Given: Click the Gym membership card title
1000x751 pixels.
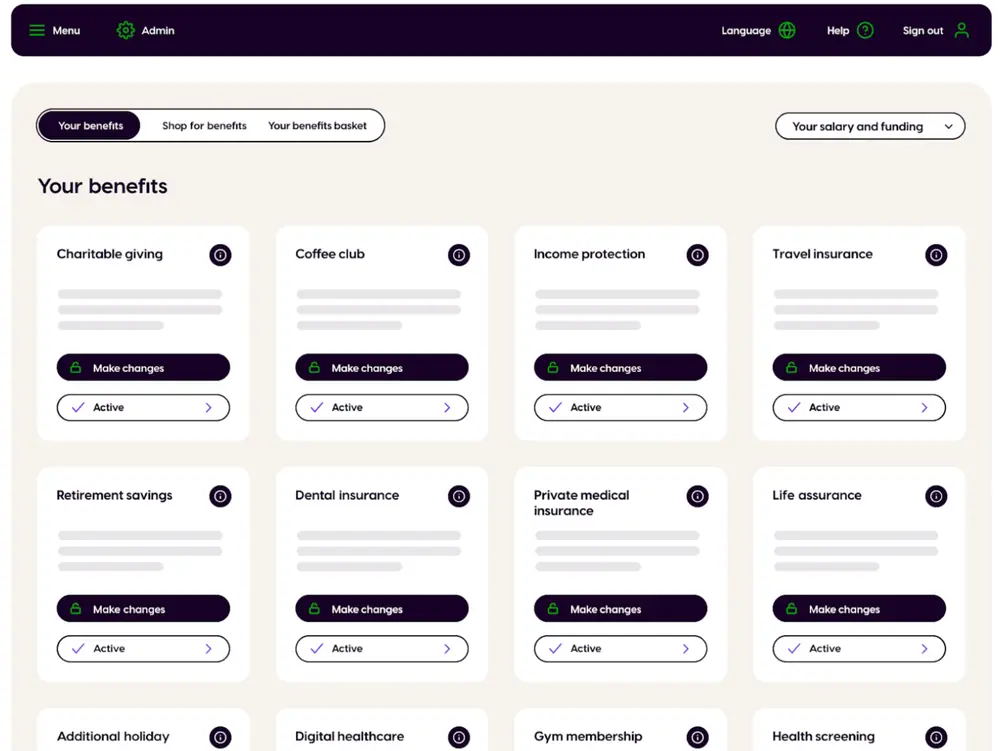Looking at the screenshot, I should click(x=588, y=736).
